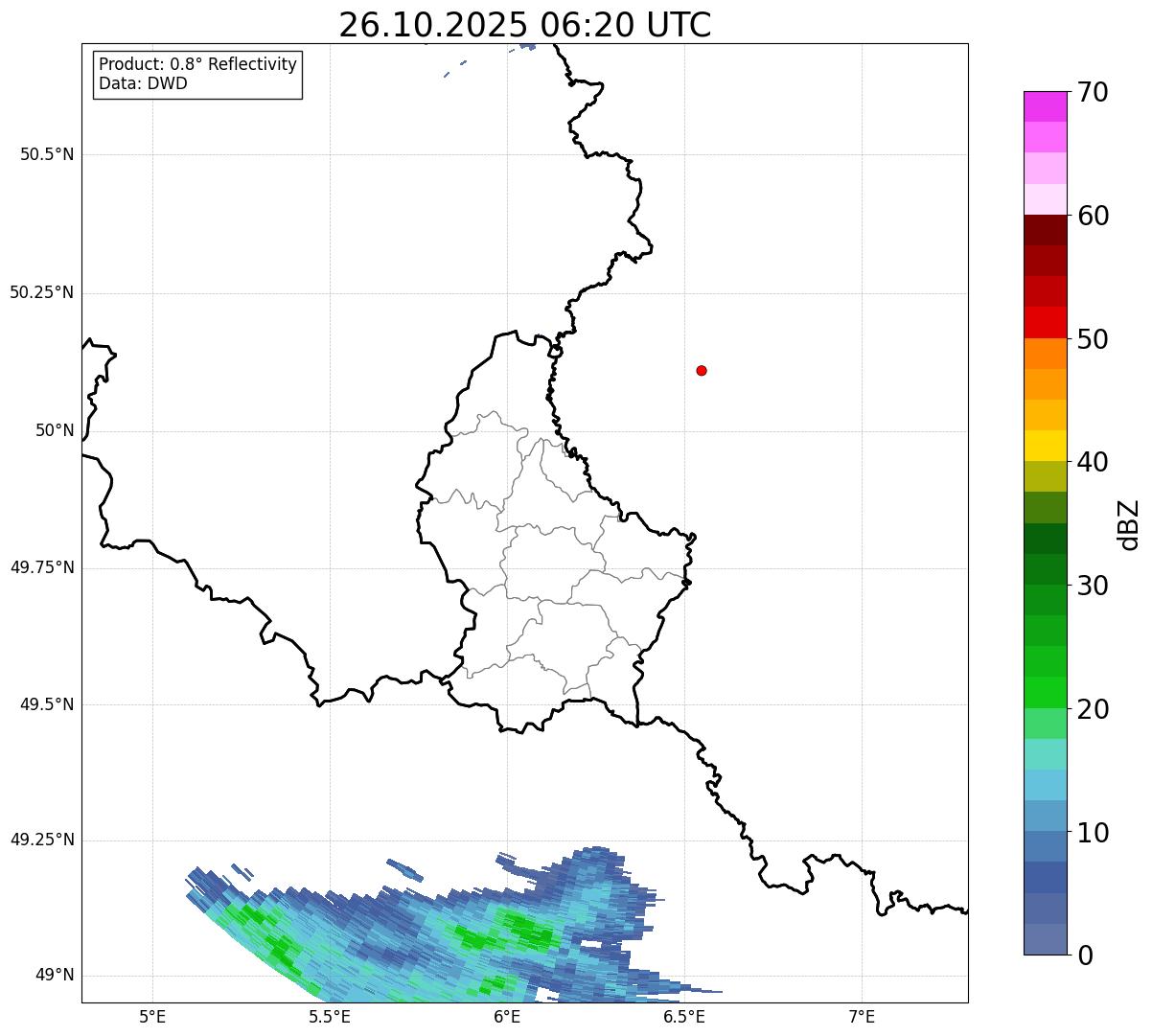
Task: Click the colorbar tick value 30
Action: click(x=1093, y=586)
